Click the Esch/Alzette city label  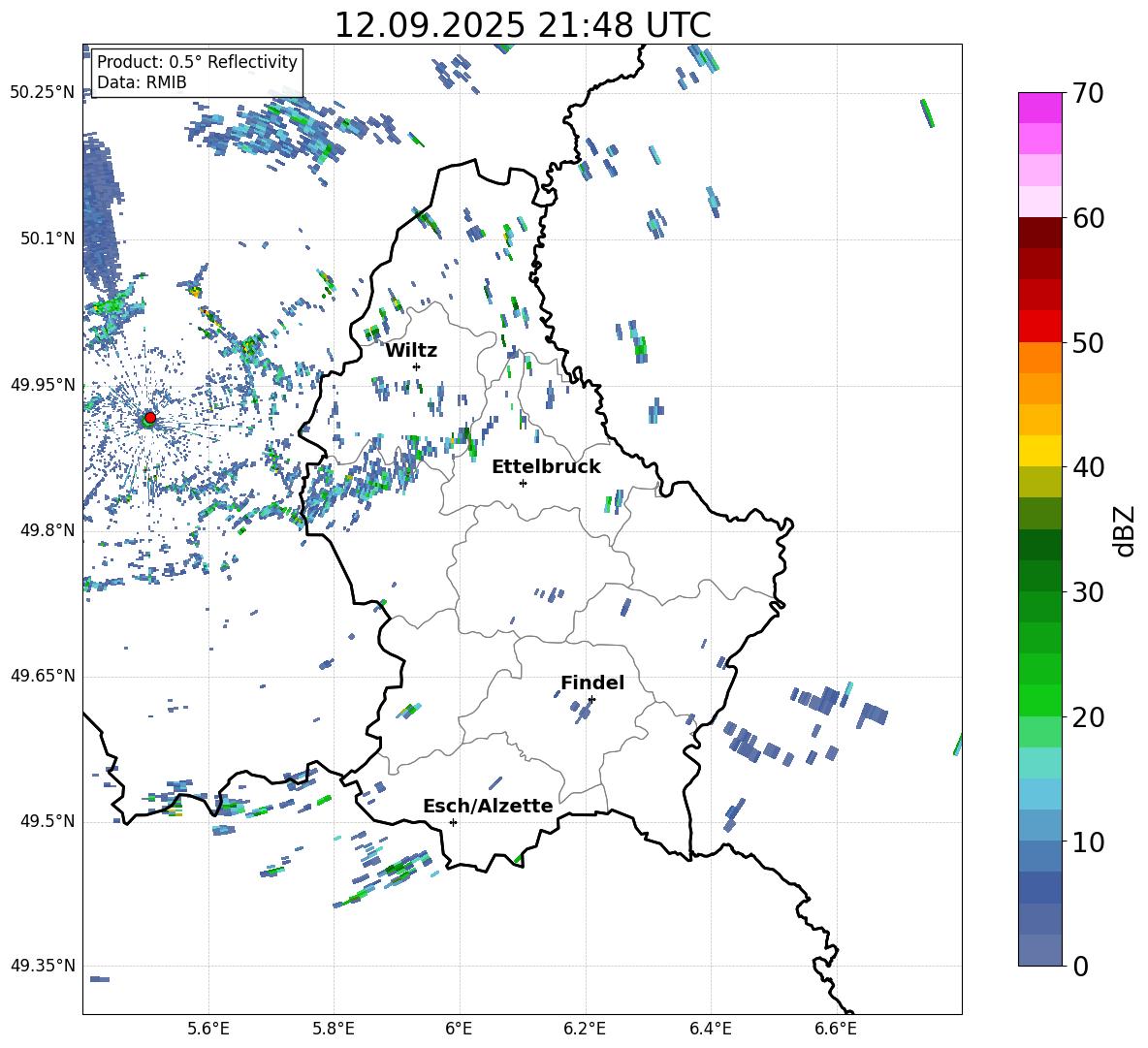[489, 807]
